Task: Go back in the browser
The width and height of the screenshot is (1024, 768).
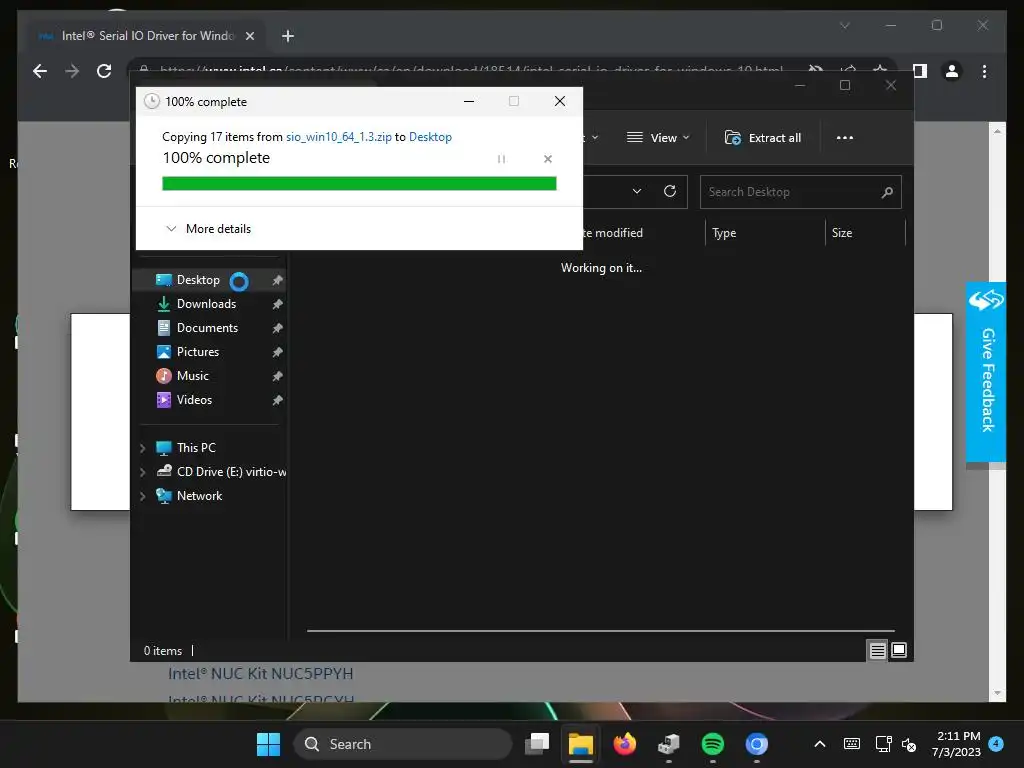Action: coord(40,71)
